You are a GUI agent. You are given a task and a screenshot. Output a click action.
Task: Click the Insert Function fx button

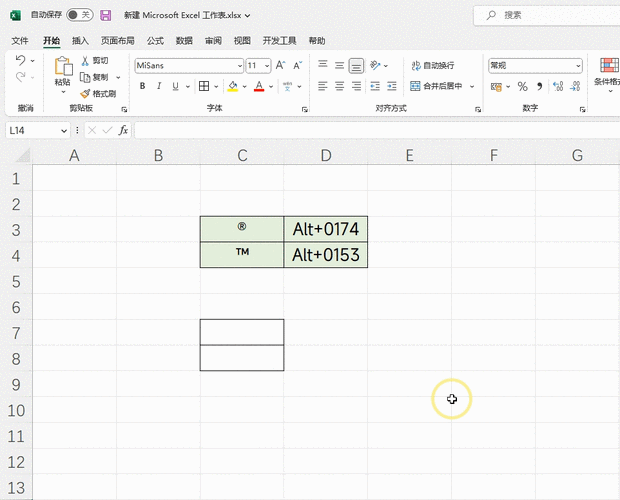pyautogui.click(x=123, y=130)
